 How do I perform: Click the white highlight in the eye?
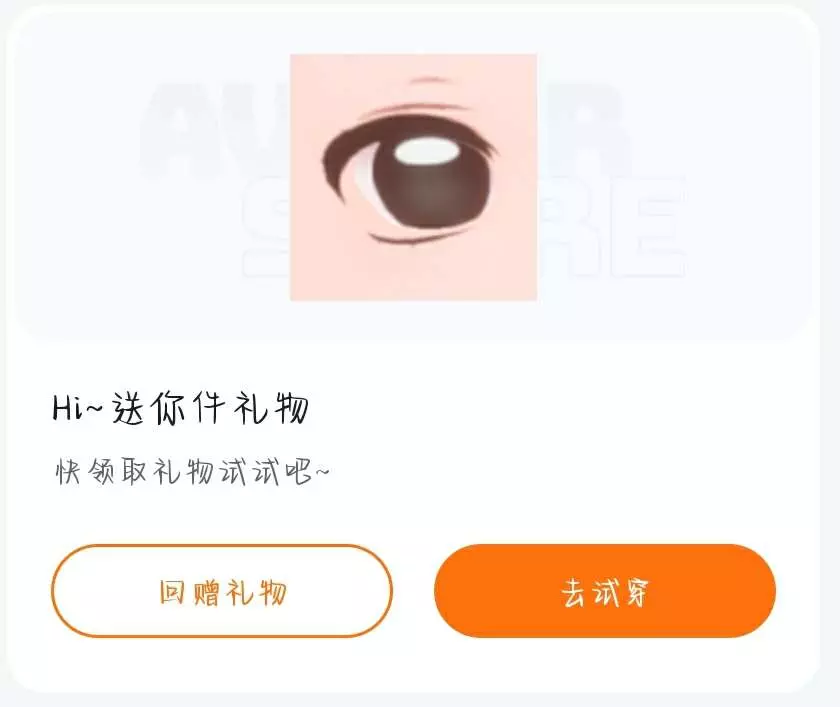[427, 150]
